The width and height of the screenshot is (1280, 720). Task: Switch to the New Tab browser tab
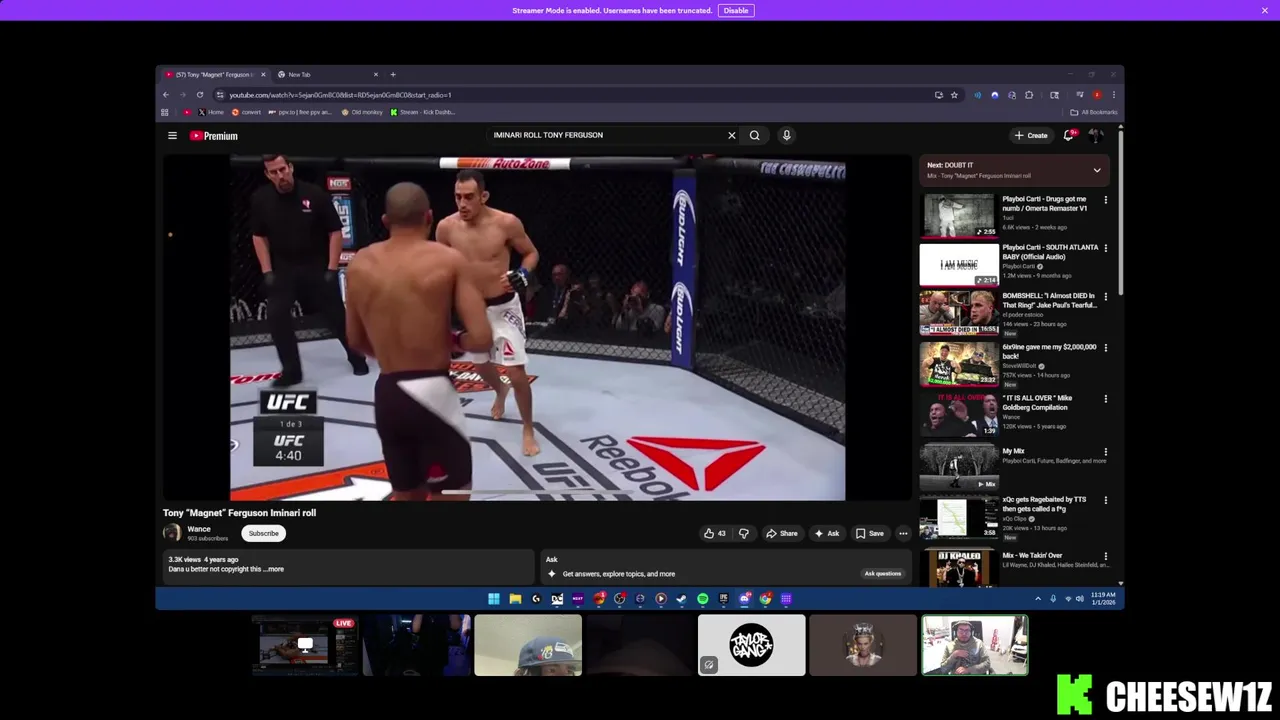click(x=328, y=74)
